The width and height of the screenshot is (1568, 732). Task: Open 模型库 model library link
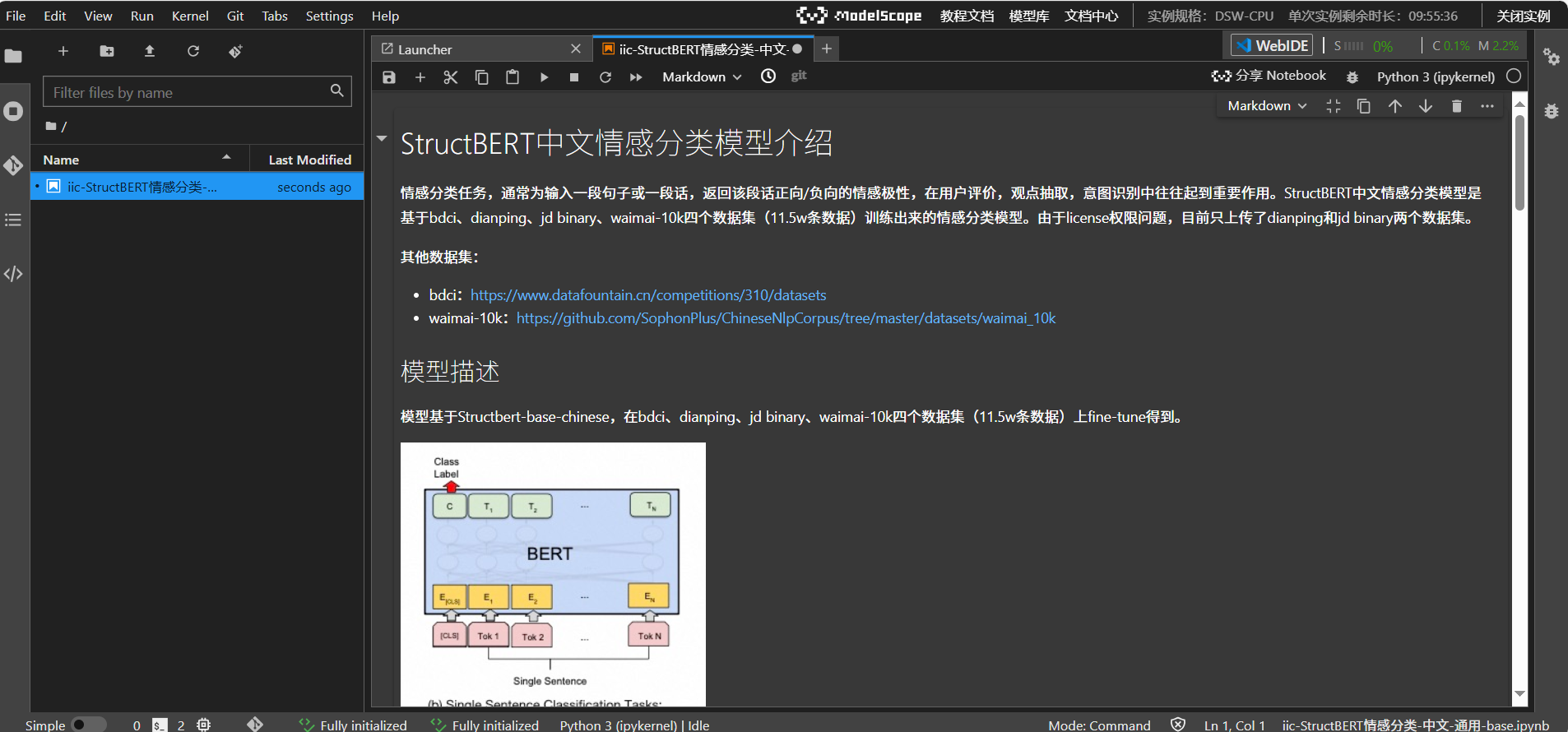[x=1029, y=16]
